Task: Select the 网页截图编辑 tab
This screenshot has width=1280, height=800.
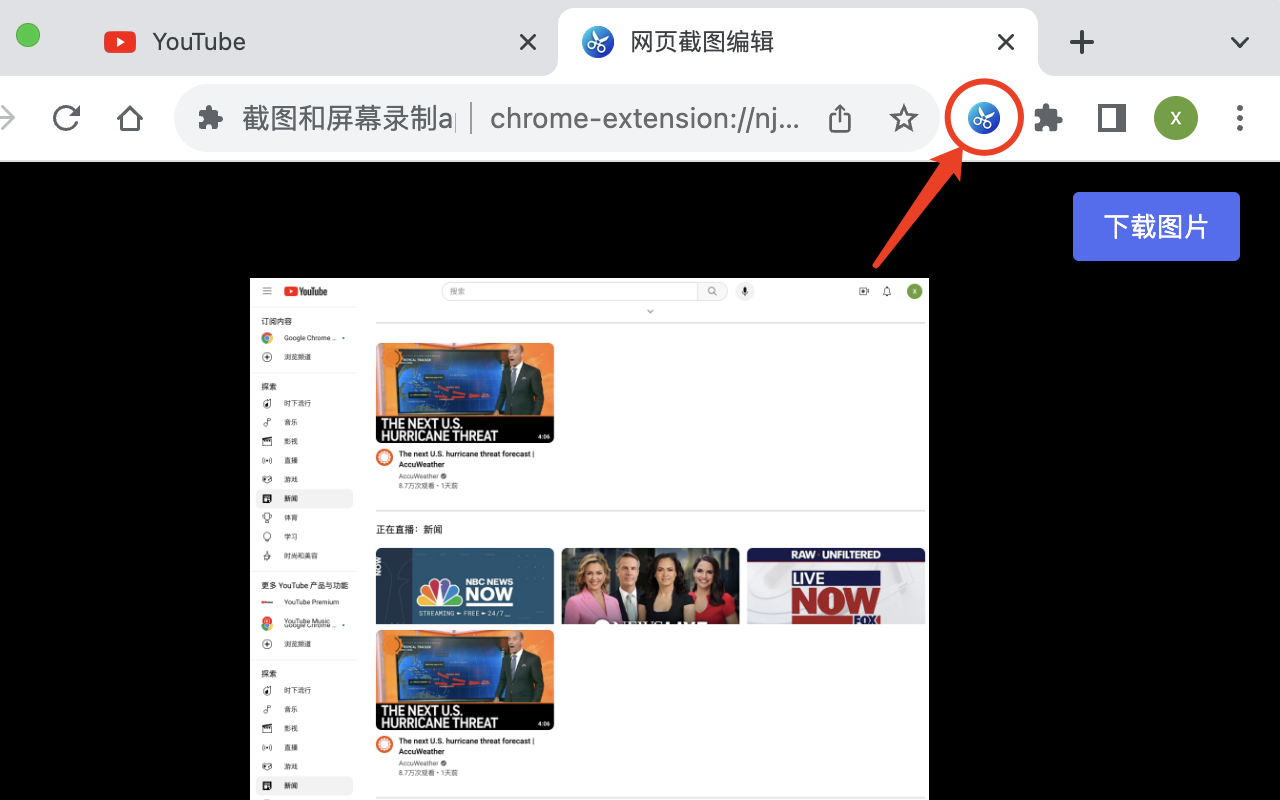Action: [x=798, y=41]
